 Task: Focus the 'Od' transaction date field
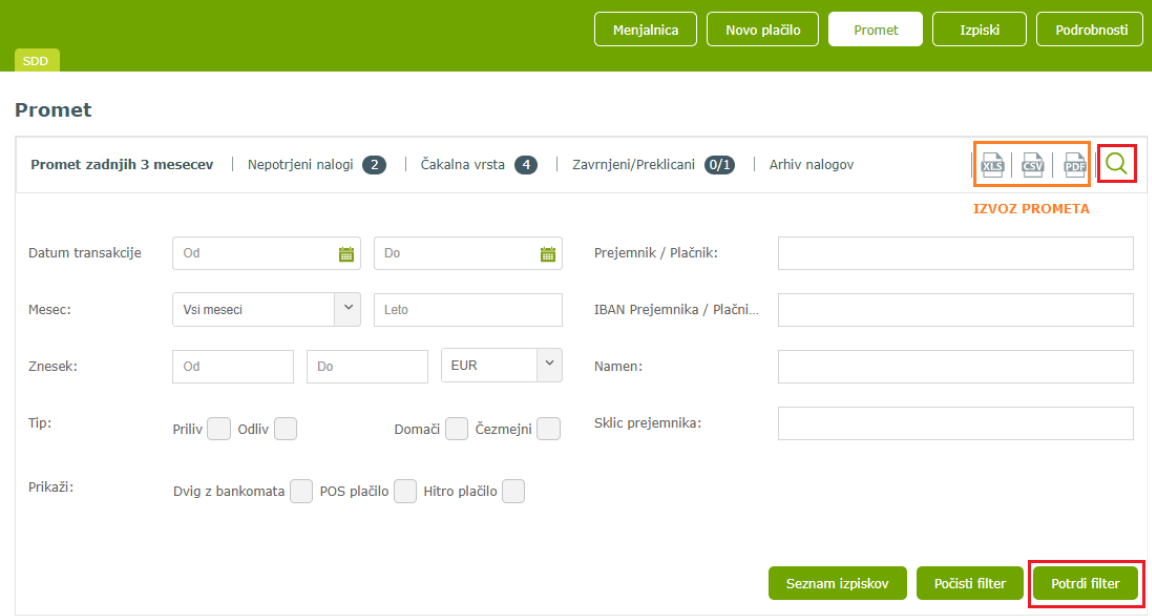[x=266, y=254]
